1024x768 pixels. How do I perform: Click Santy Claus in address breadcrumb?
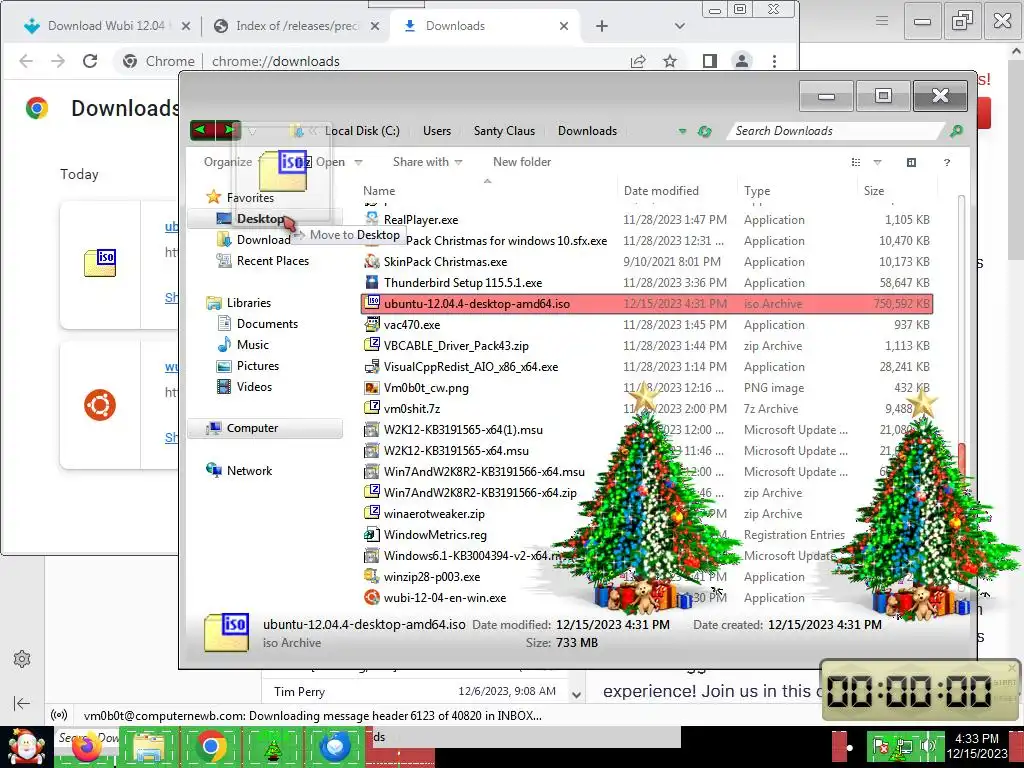point(504,131)
